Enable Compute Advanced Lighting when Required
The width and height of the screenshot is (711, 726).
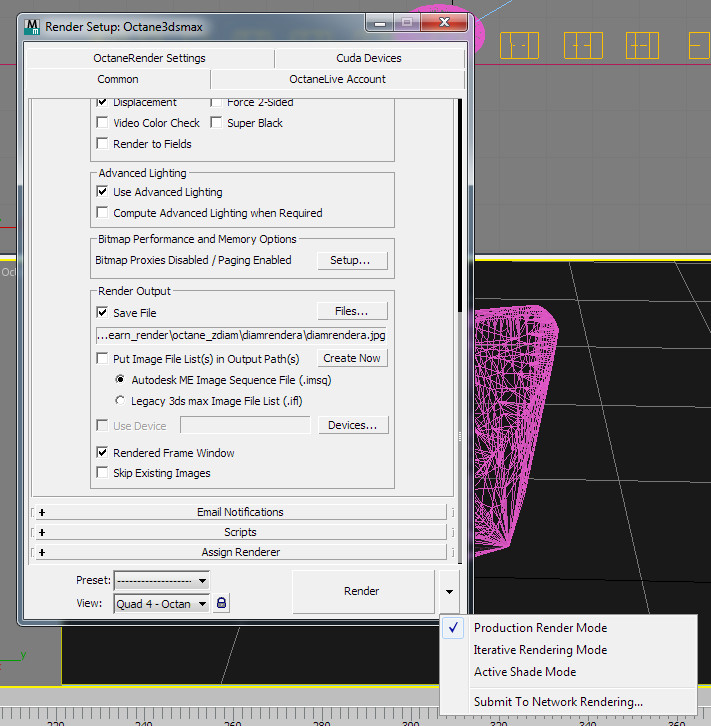[102, 212]
